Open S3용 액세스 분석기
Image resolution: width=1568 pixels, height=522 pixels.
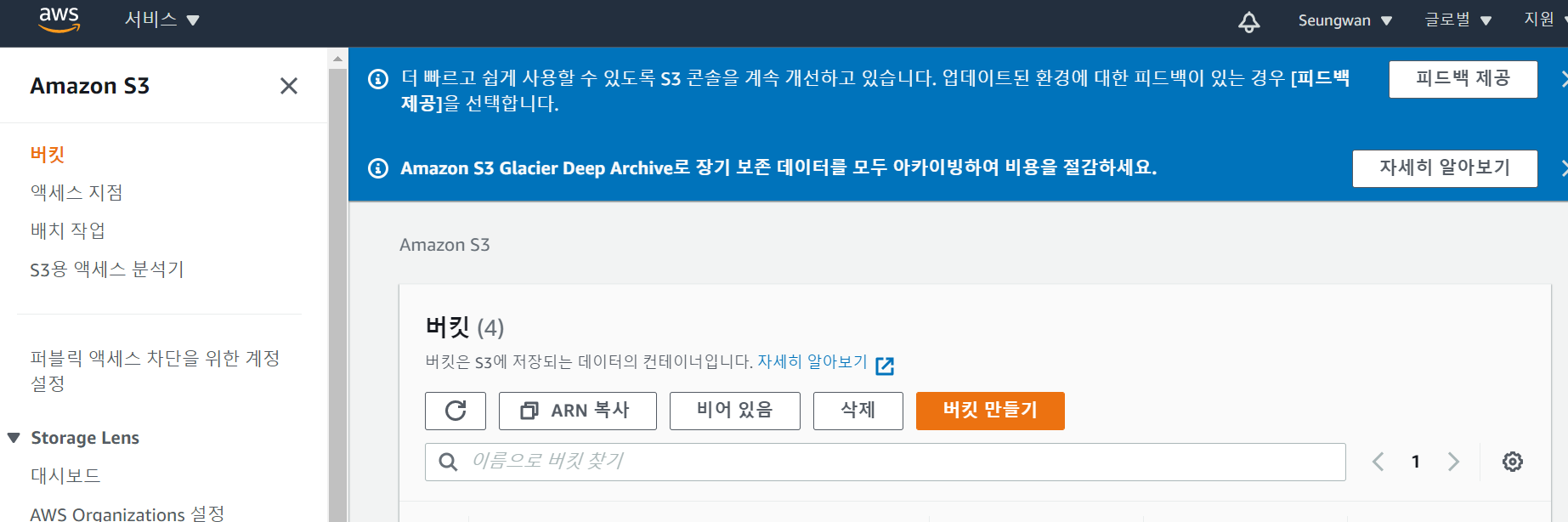coord(107,270)
